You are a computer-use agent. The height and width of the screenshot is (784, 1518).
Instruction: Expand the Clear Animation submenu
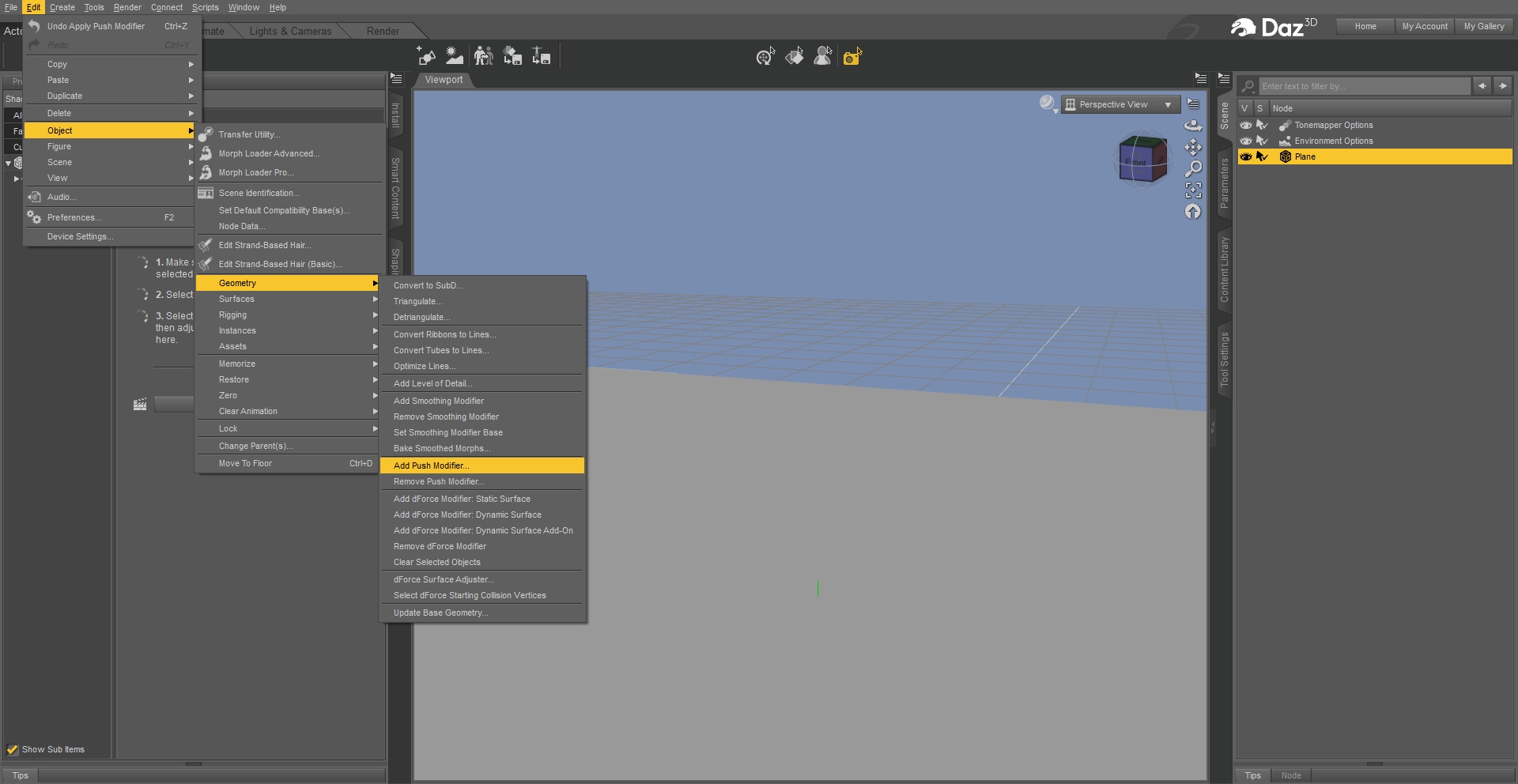(x=288, y=411)
